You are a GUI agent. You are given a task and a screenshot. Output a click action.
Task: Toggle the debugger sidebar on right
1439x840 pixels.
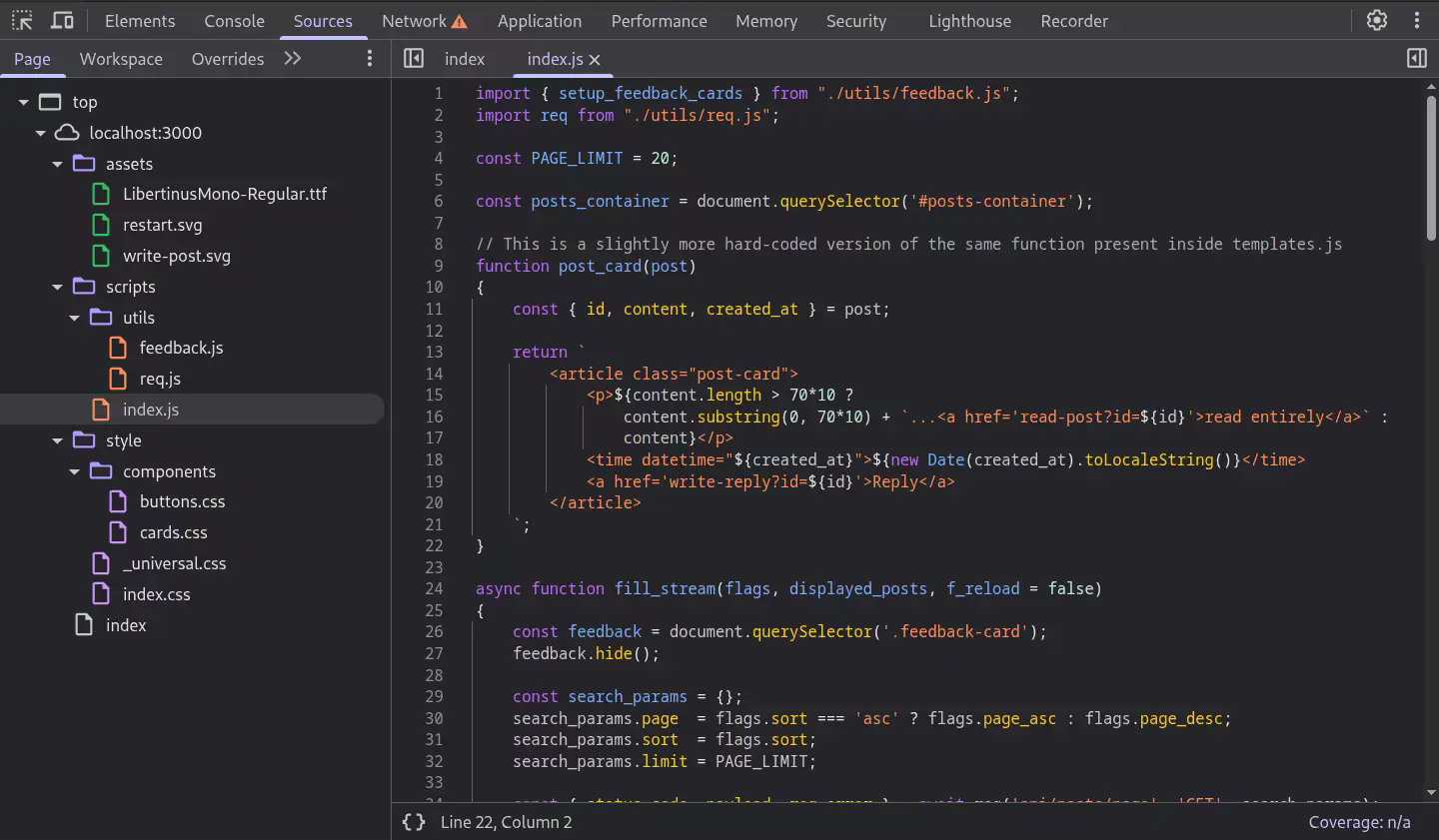(x=1416, y=59)
